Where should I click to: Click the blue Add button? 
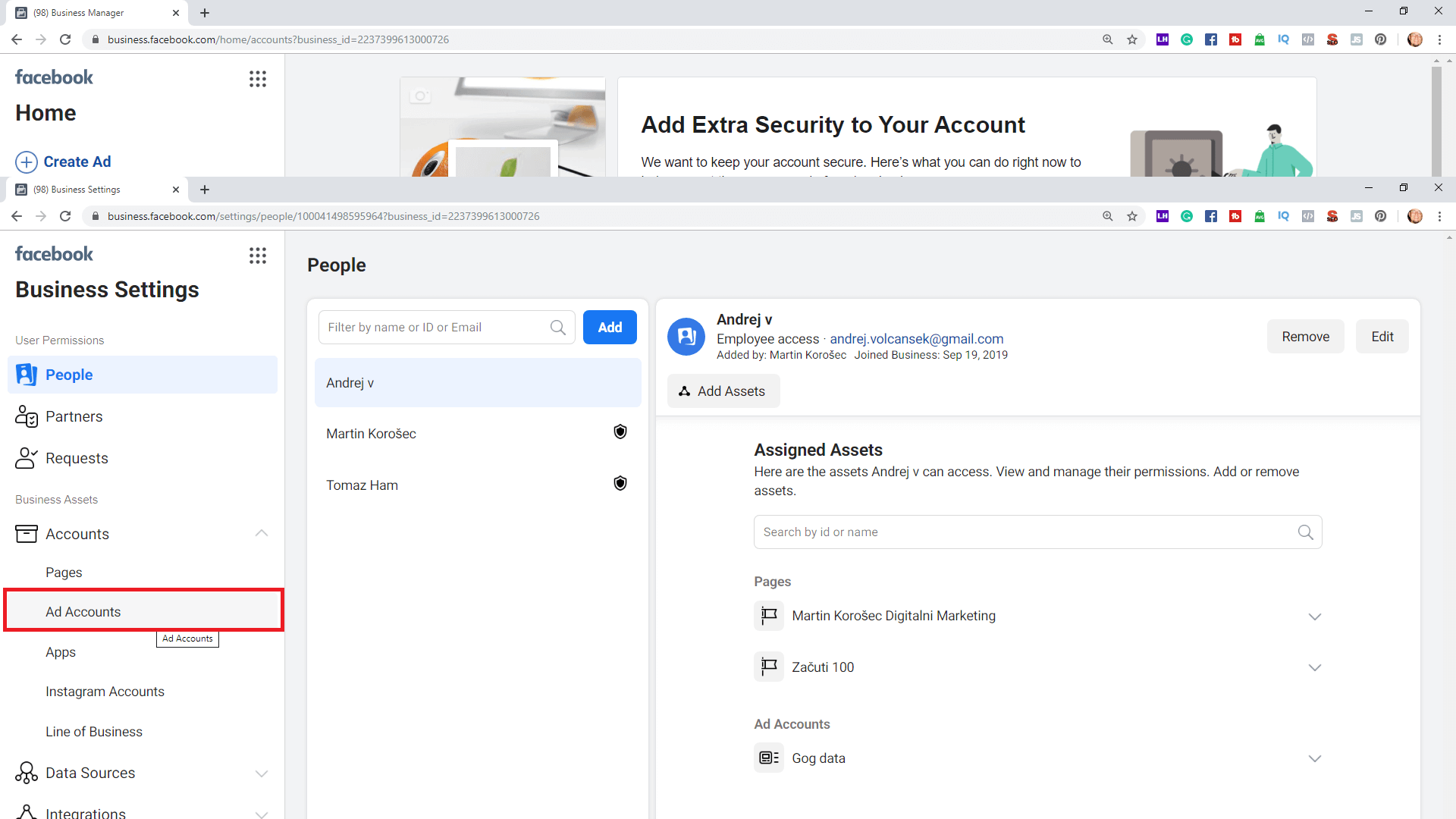tap(610, 328)
